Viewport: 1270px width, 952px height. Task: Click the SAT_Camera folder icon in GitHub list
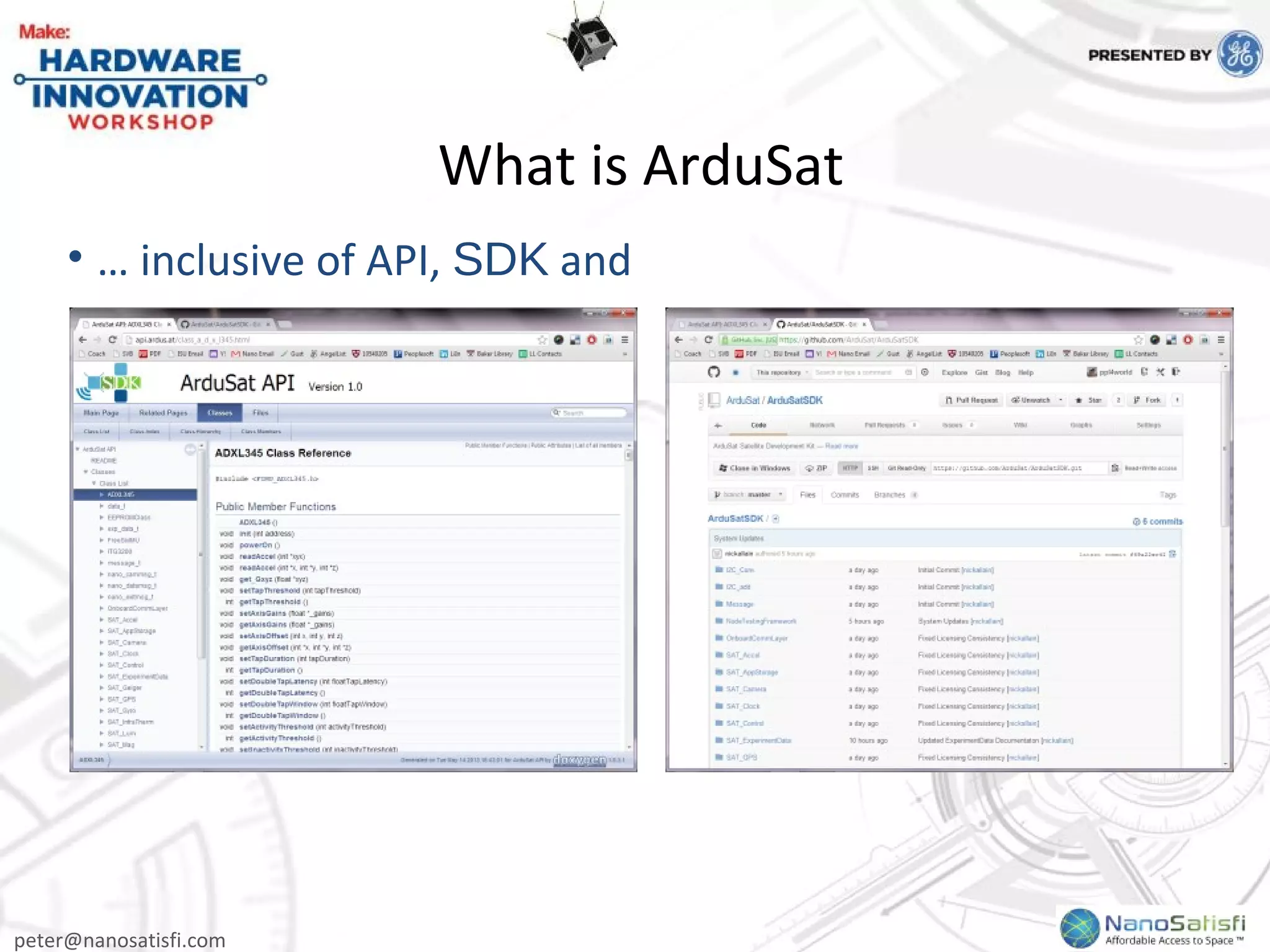(719, 689)
